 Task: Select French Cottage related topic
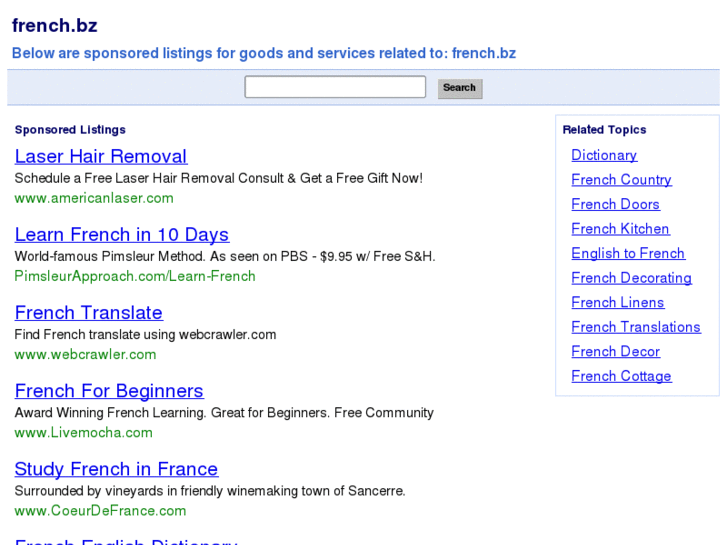[621, 376]
